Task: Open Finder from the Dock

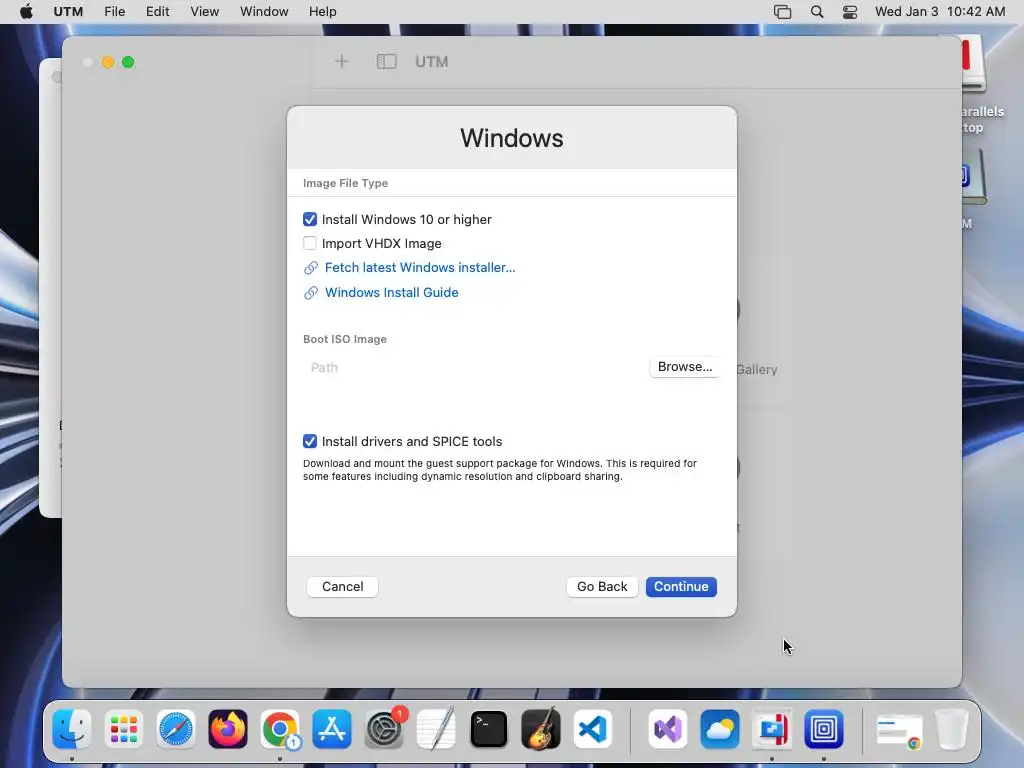Action: pyautogui.click(x=72, y=729)
